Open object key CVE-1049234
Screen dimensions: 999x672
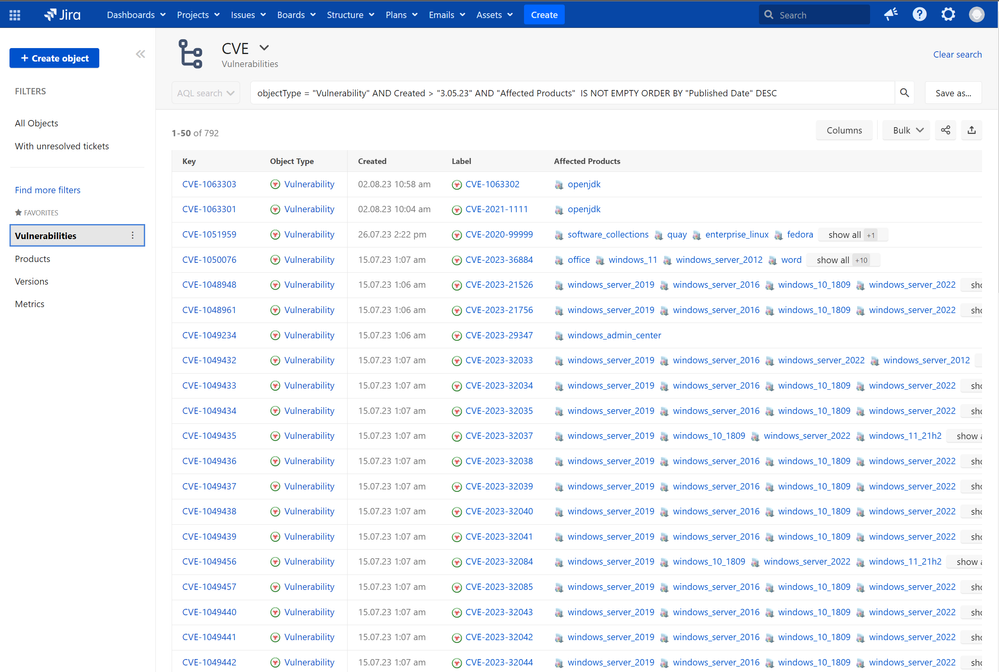209,336
